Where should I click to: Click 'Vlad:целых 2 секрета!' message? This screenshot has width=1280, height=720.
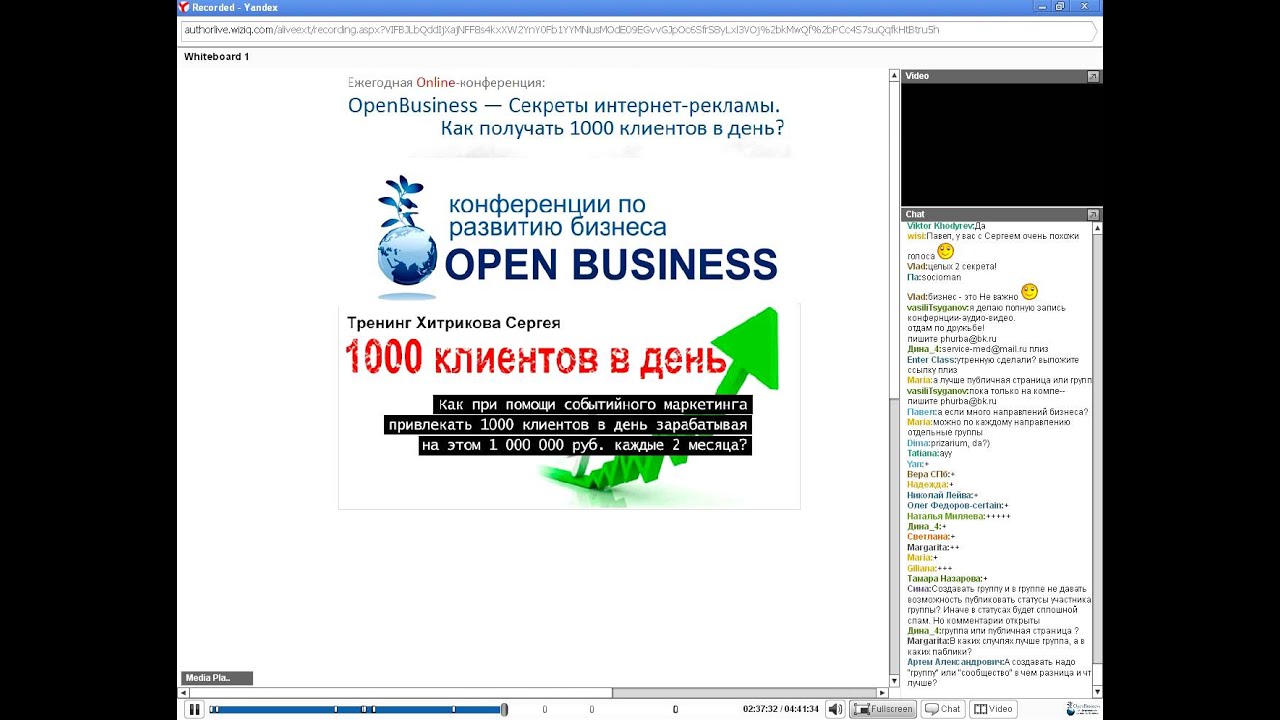click(x=951, y=266)
